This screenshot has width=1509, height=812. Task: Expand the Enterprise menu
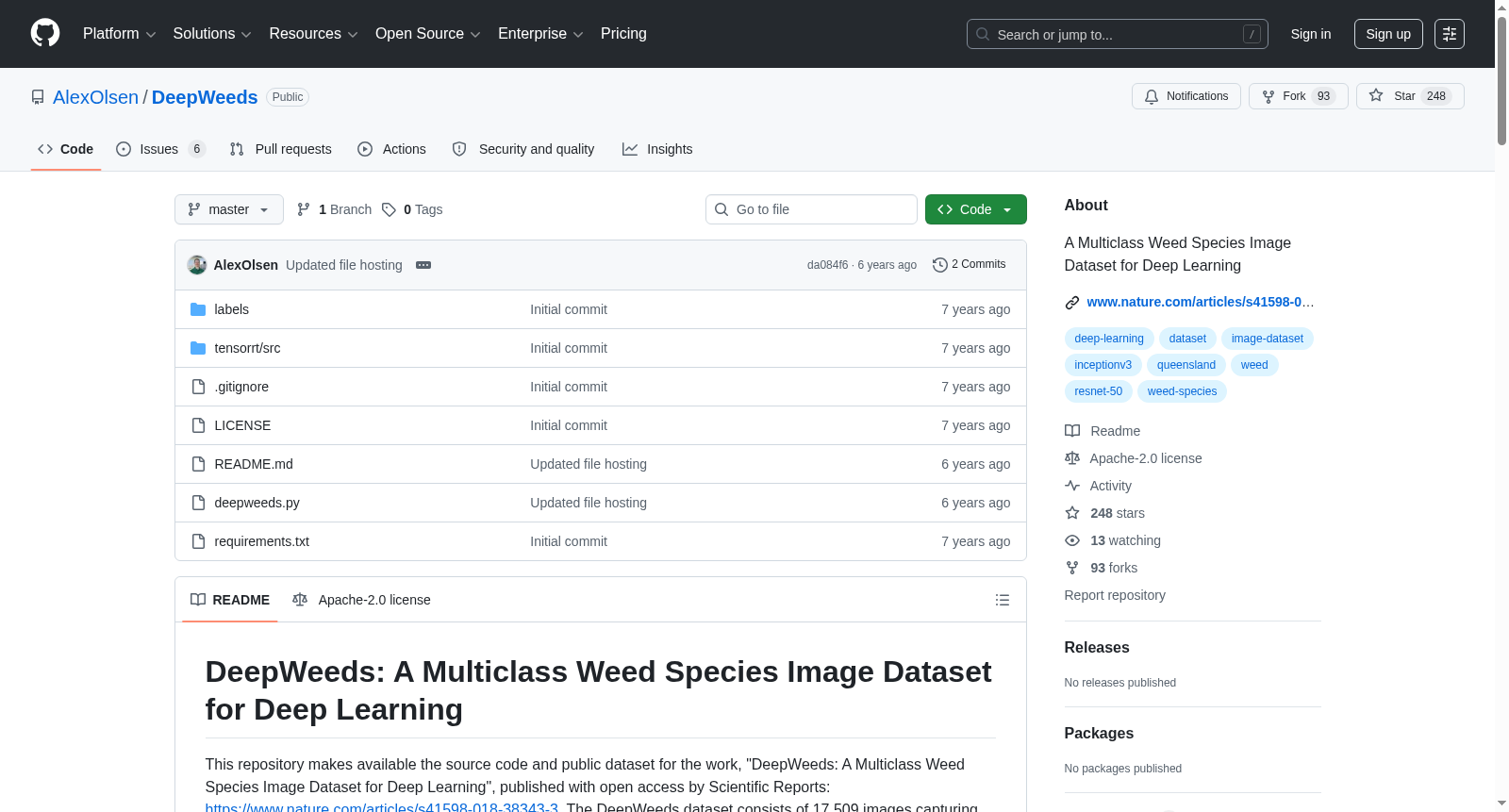coord(540,34)
